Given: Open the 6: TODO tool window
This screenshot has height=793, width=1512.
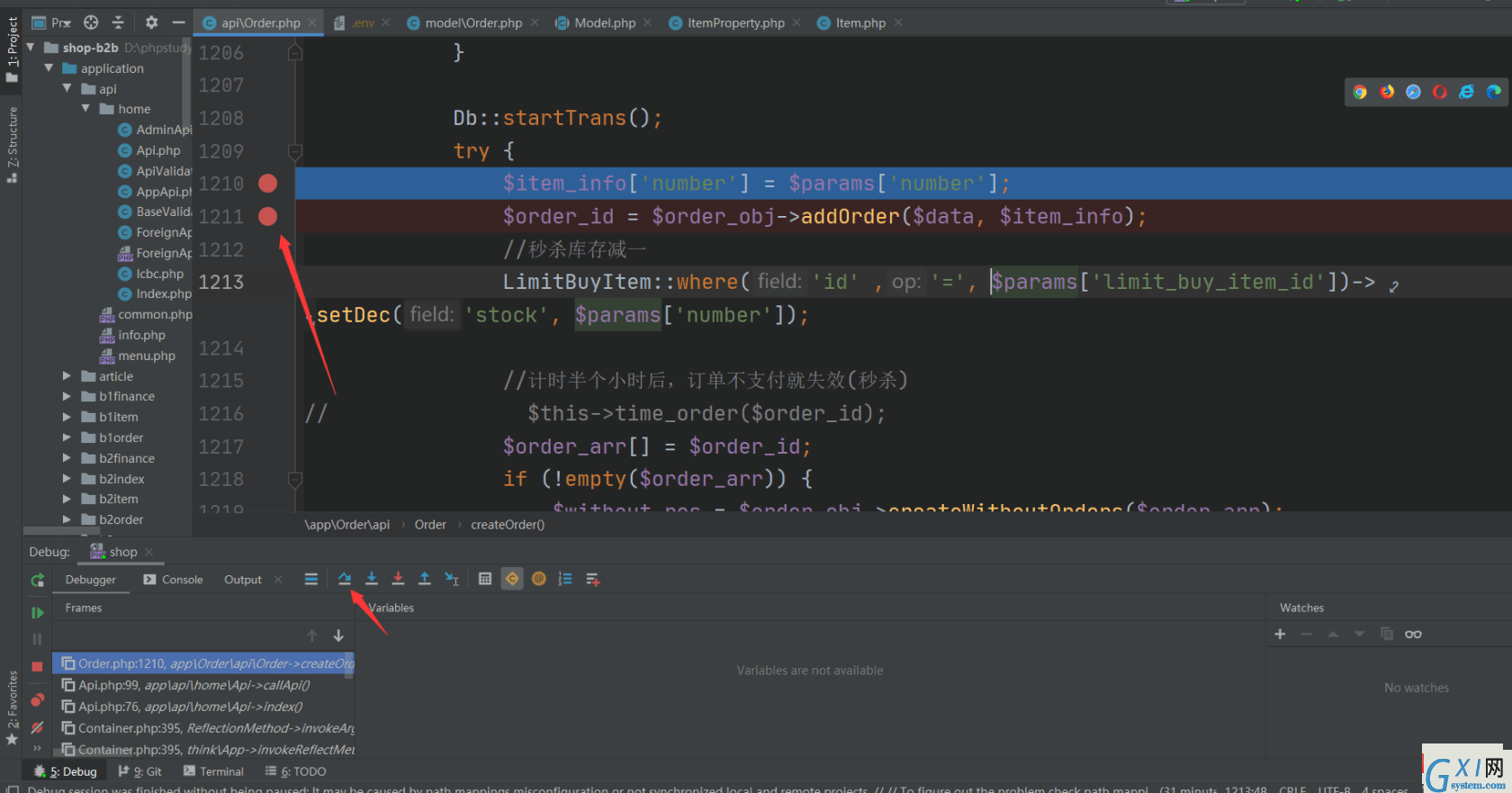Looking at the screenshot, I should tap(295, 771).
